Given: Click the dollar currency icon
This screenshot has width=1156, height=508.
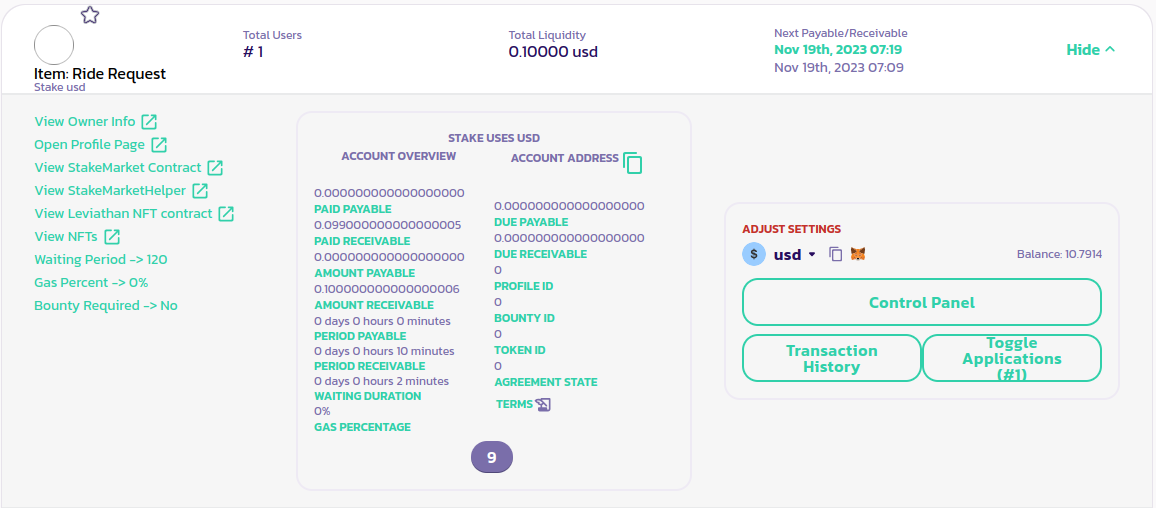Looking at the screenshot, I should click(754, 254).
